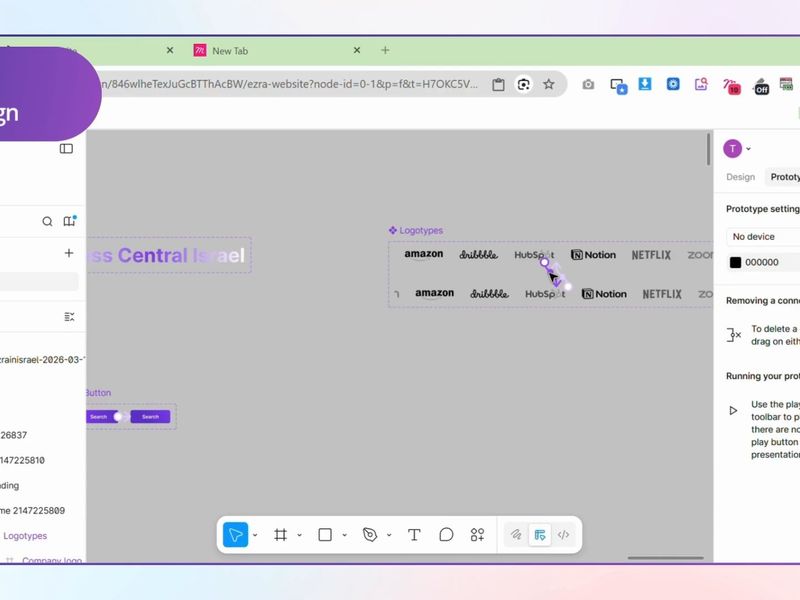The height and width of the screenshot is (600, 800).
Task: Toggle the left sidebar panel icon
Action: click(66, 148)
